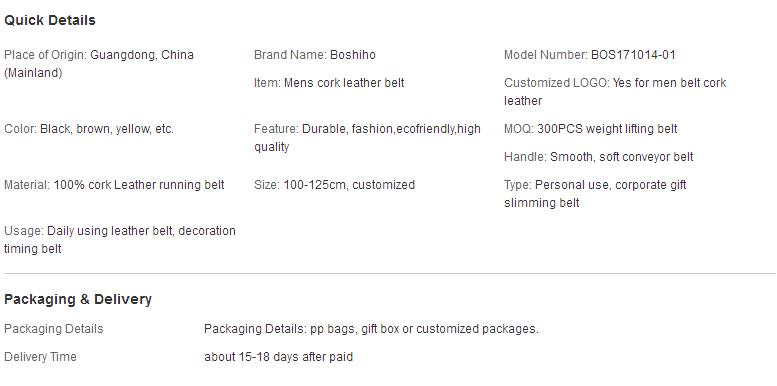Click the Feature Durable, fashion entry
This screenshot has width=777, height=386.
click(367, 138)
